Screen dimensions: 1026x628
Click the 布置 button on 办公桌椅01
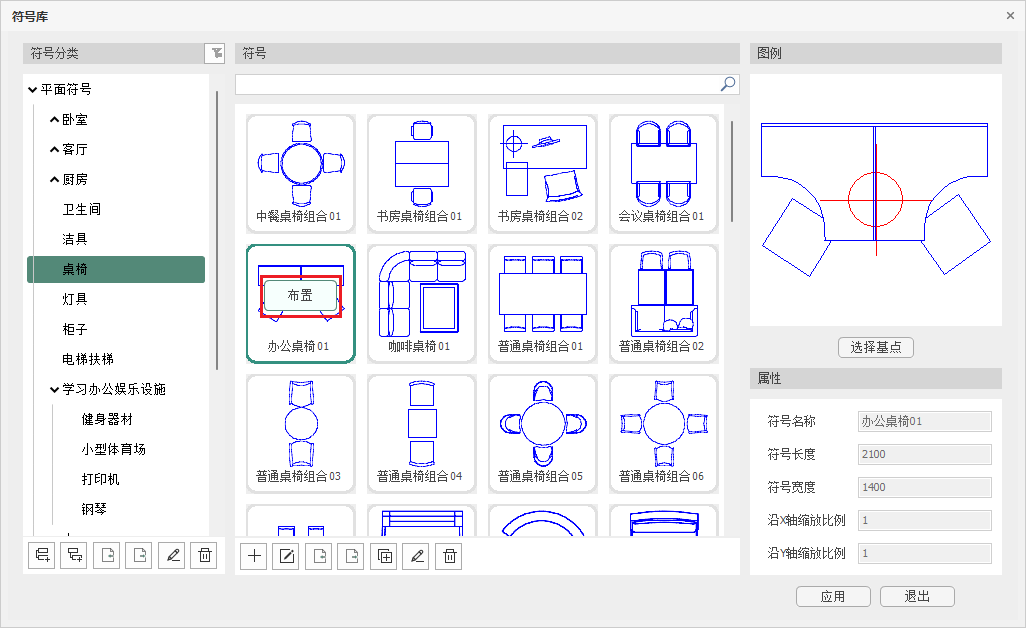[300, 295]
